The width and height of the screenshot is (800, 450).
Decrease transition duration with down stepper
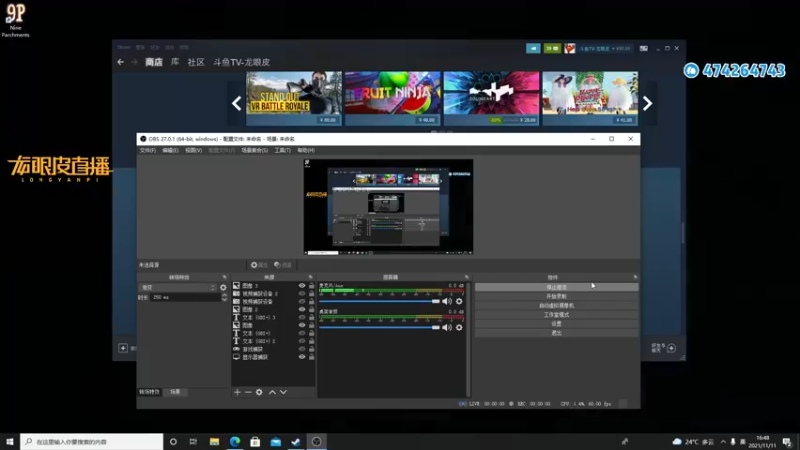point(224,299)
